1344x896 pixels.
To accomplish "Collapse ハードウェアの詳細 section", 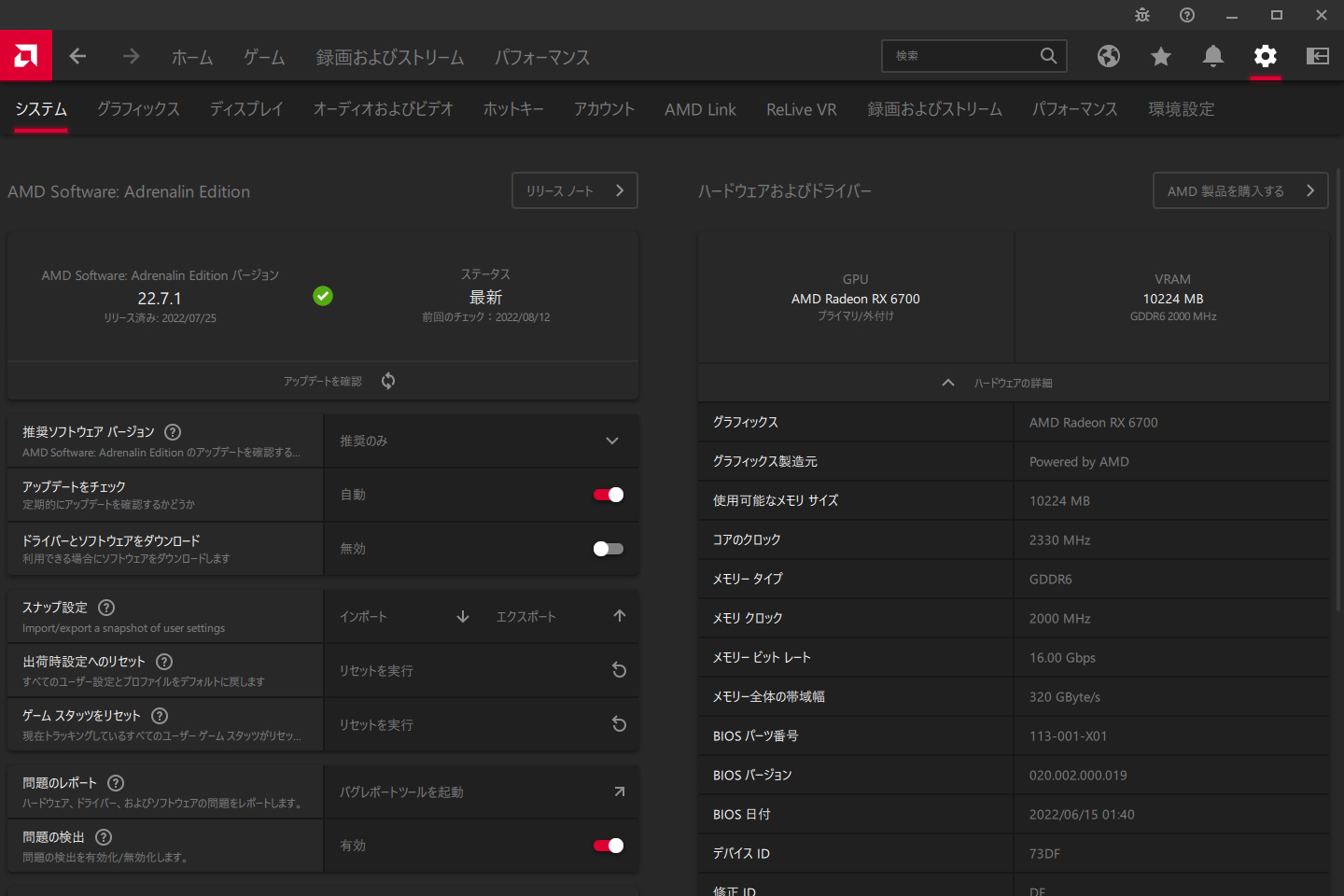I will (1014, 383).
